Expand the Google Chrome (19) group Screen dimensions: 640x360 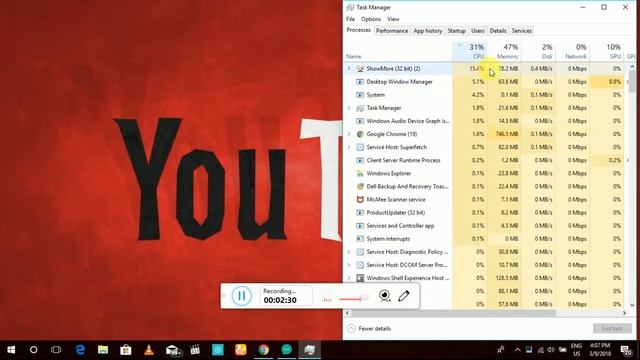coord(349,134)
